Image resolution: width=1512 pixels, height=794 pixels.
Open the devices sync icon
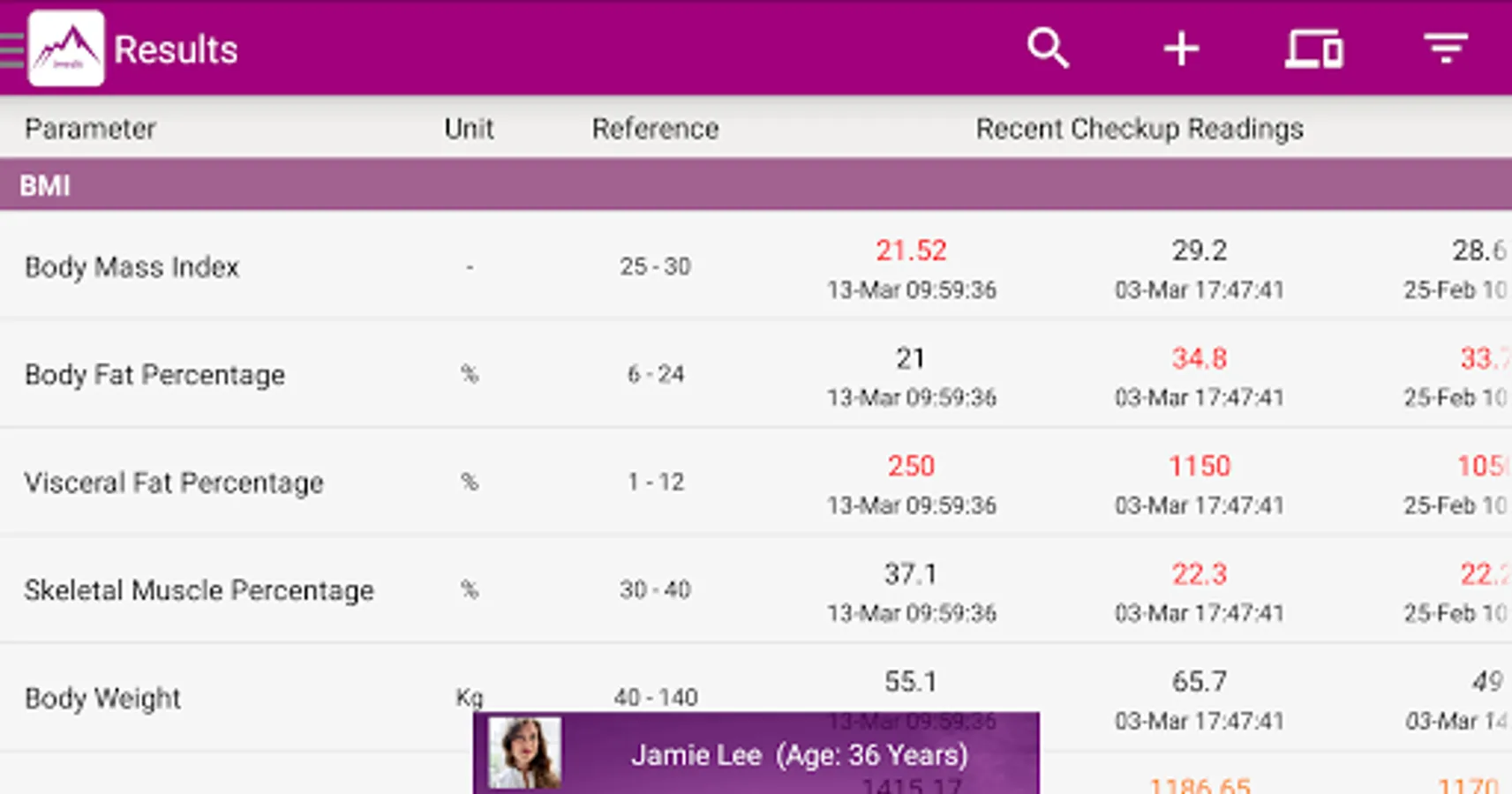pos(1313,49)
